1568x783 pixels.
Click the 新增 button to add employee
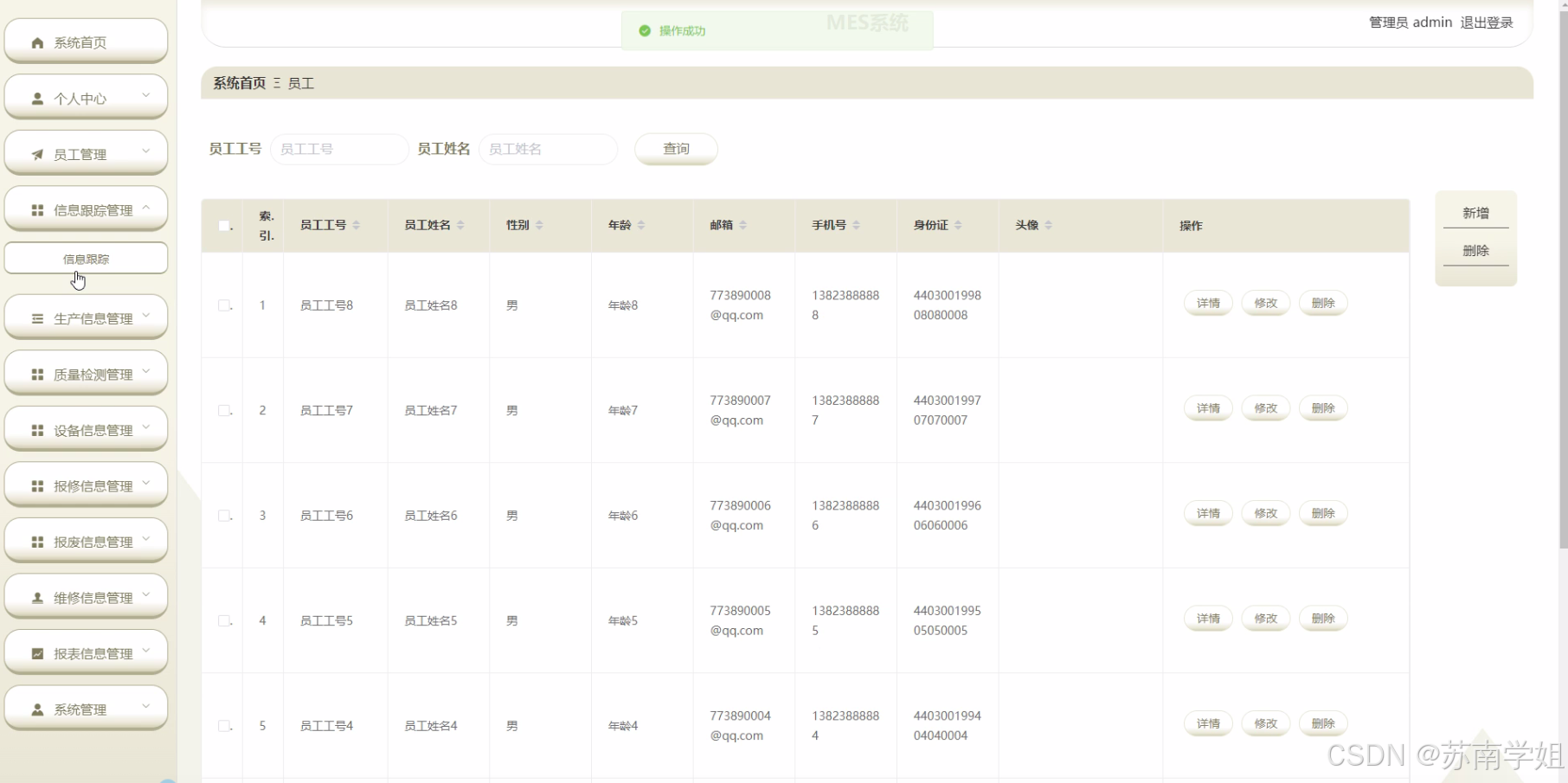(1475, 213)
